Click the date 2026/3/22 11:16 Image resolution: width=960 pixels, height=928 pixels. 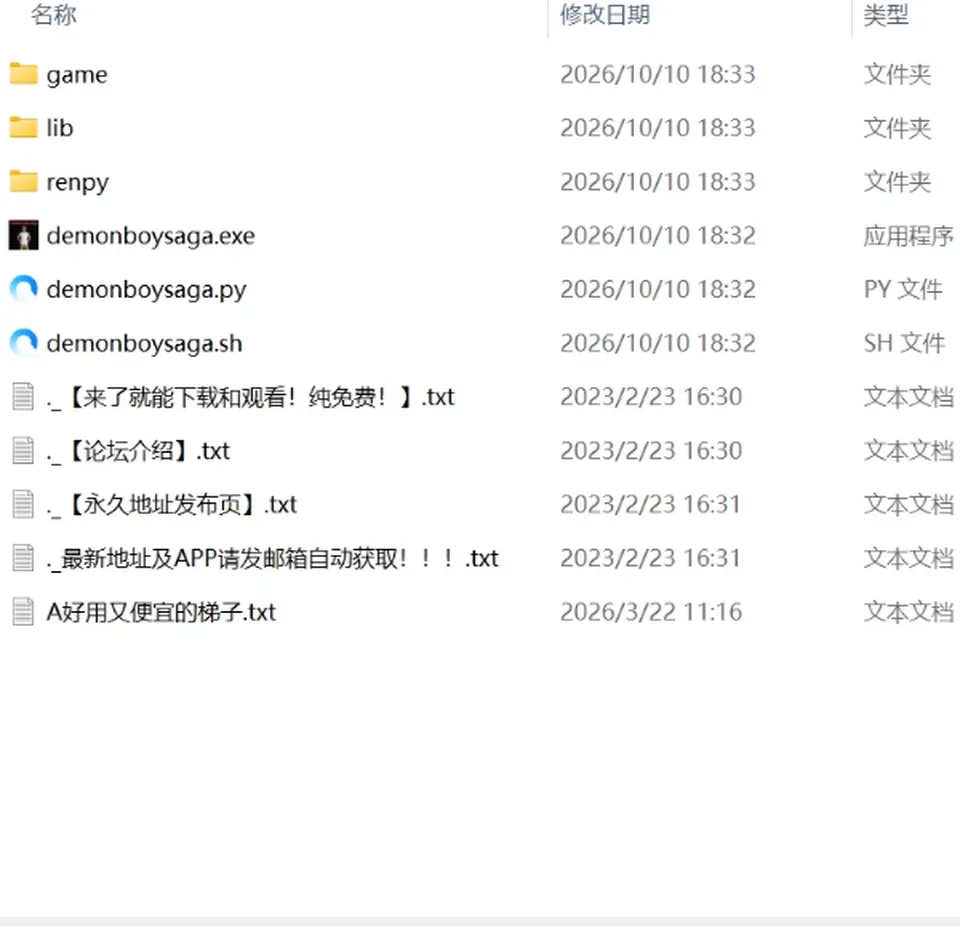(651, 612)
